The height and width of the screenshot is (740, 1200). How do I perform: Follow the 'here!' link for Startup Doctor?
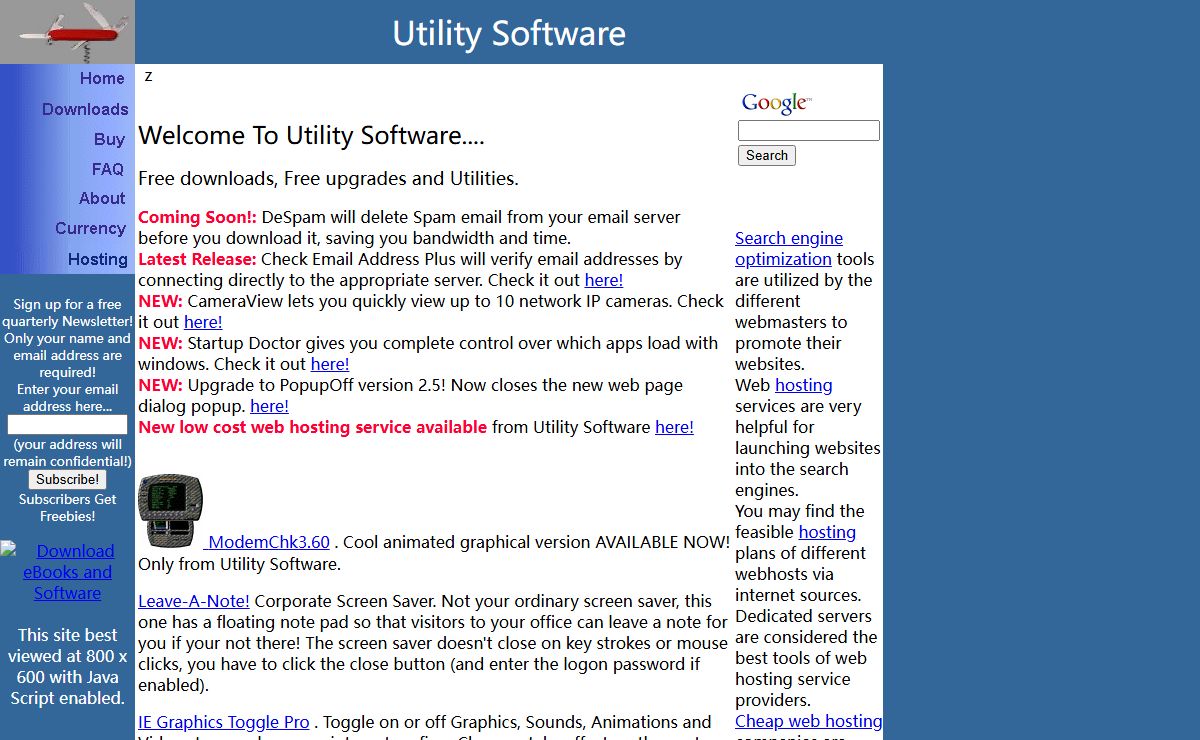(x=330, y=364)
